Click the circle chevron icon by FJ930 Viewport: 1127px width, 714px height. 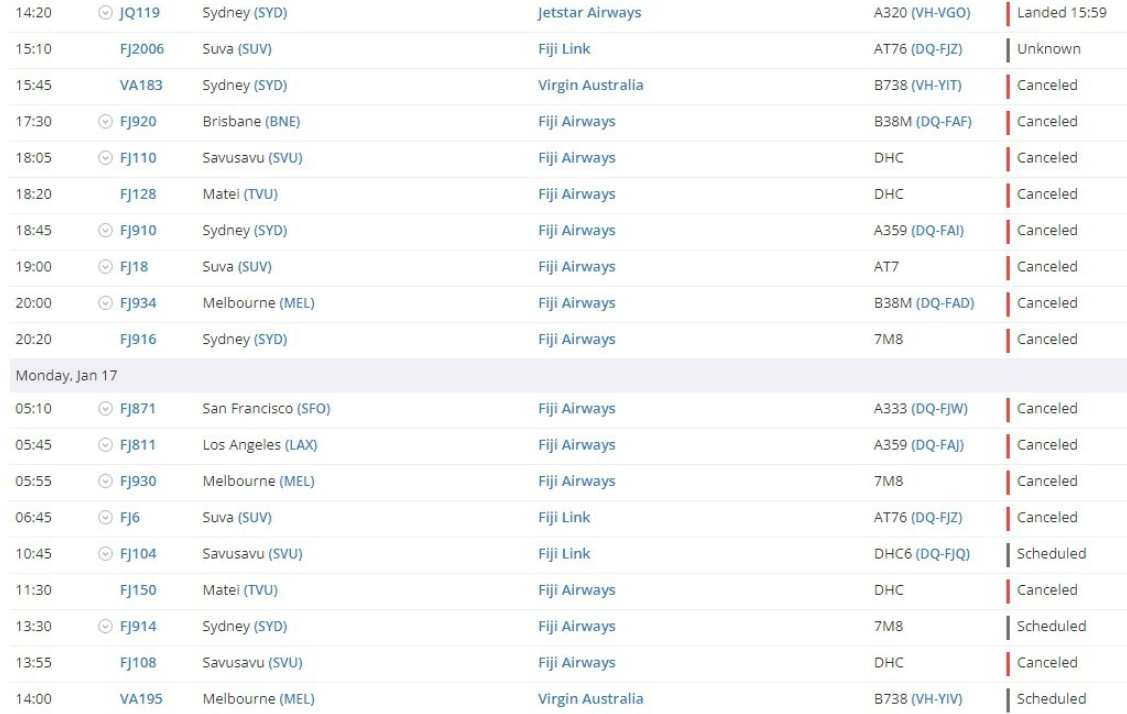click(x=106, y=481)
